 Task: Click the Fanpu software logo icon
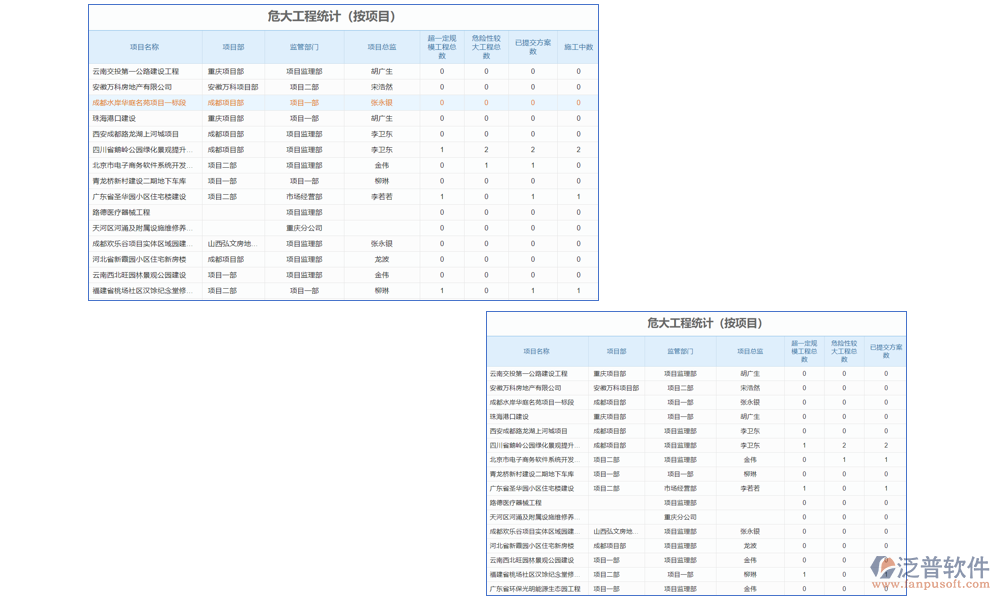[x=883, y=568]
